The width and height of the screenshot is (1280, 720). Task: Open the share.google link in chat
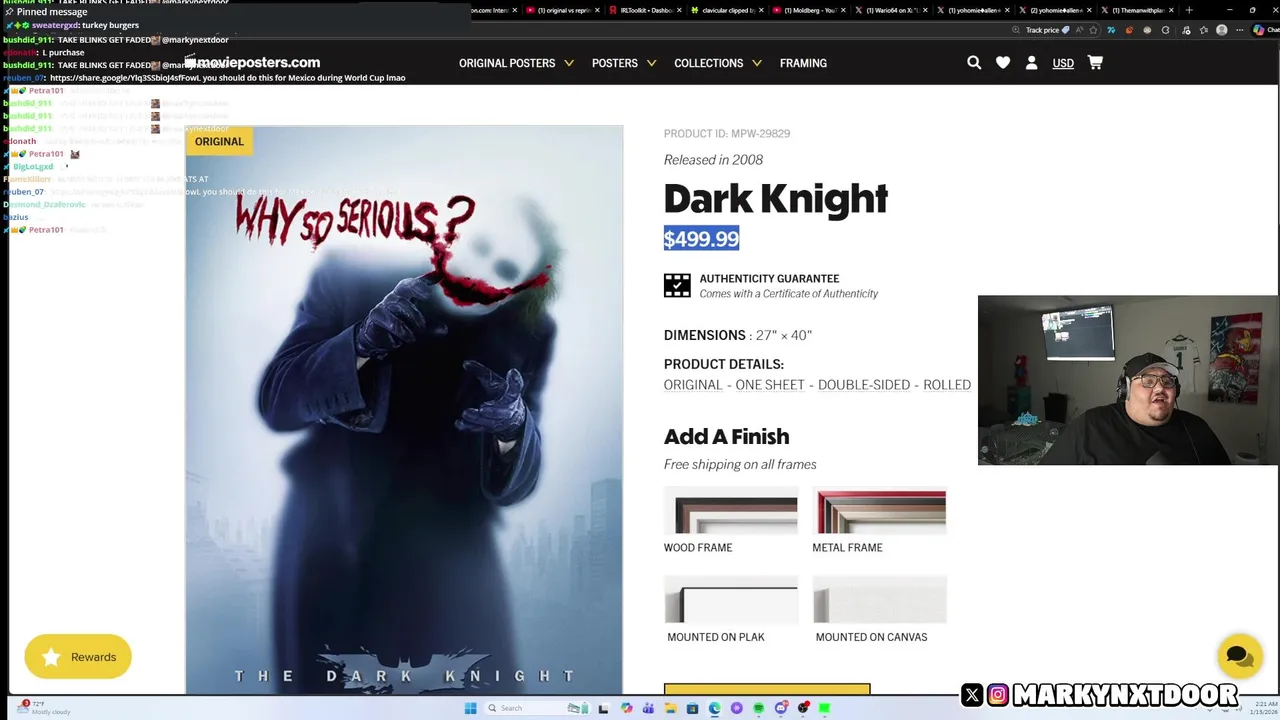125,77
